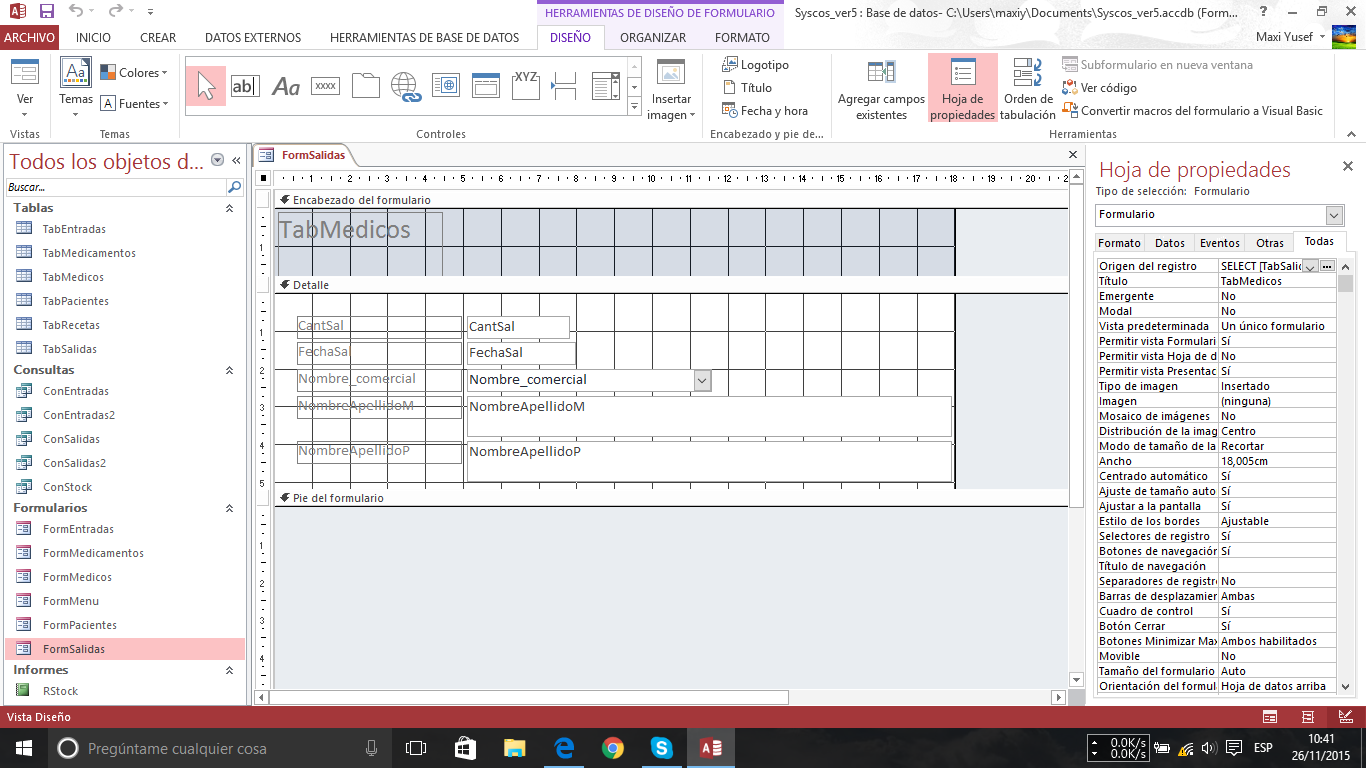Toggle the Hoja de propiedades pane

[963, 90]
